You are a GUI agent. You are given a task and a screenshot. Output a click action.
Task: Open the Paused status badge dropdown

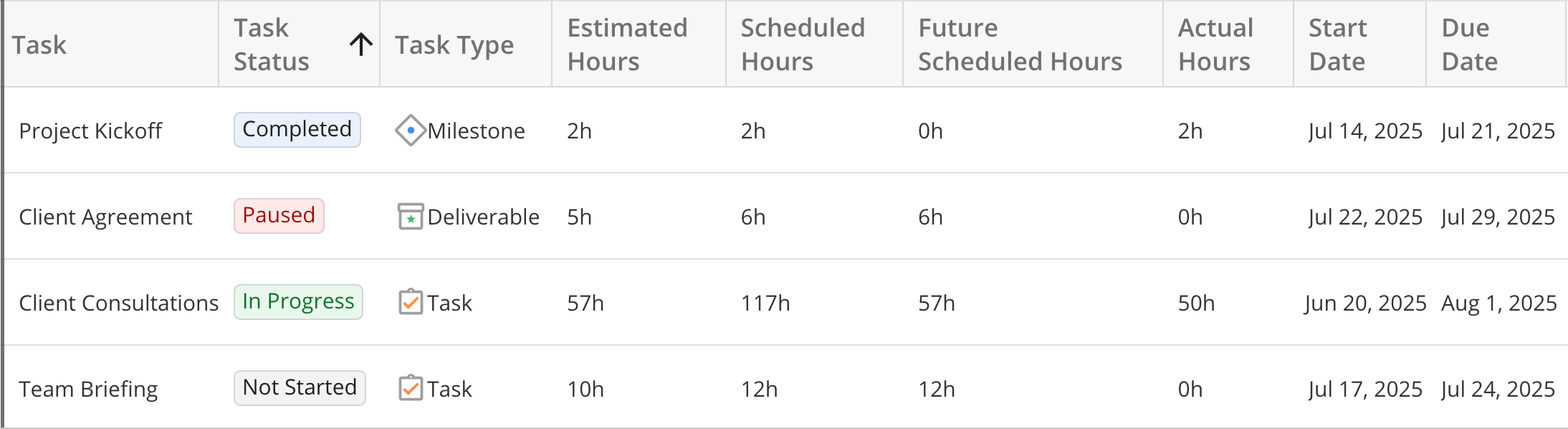click(x=279, y=216)
